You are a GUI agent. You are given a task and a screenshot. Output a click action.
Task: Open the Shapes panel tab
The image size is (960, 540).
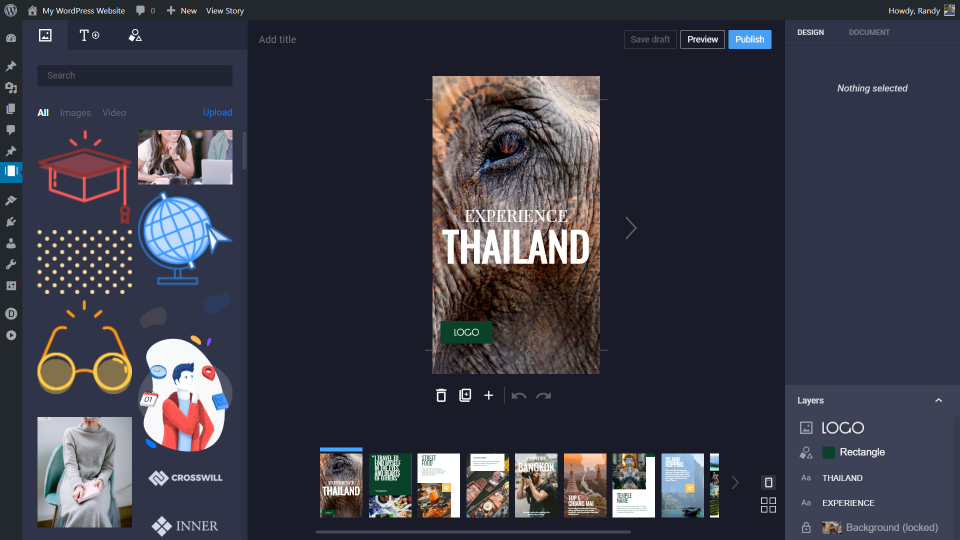(135, 35)
